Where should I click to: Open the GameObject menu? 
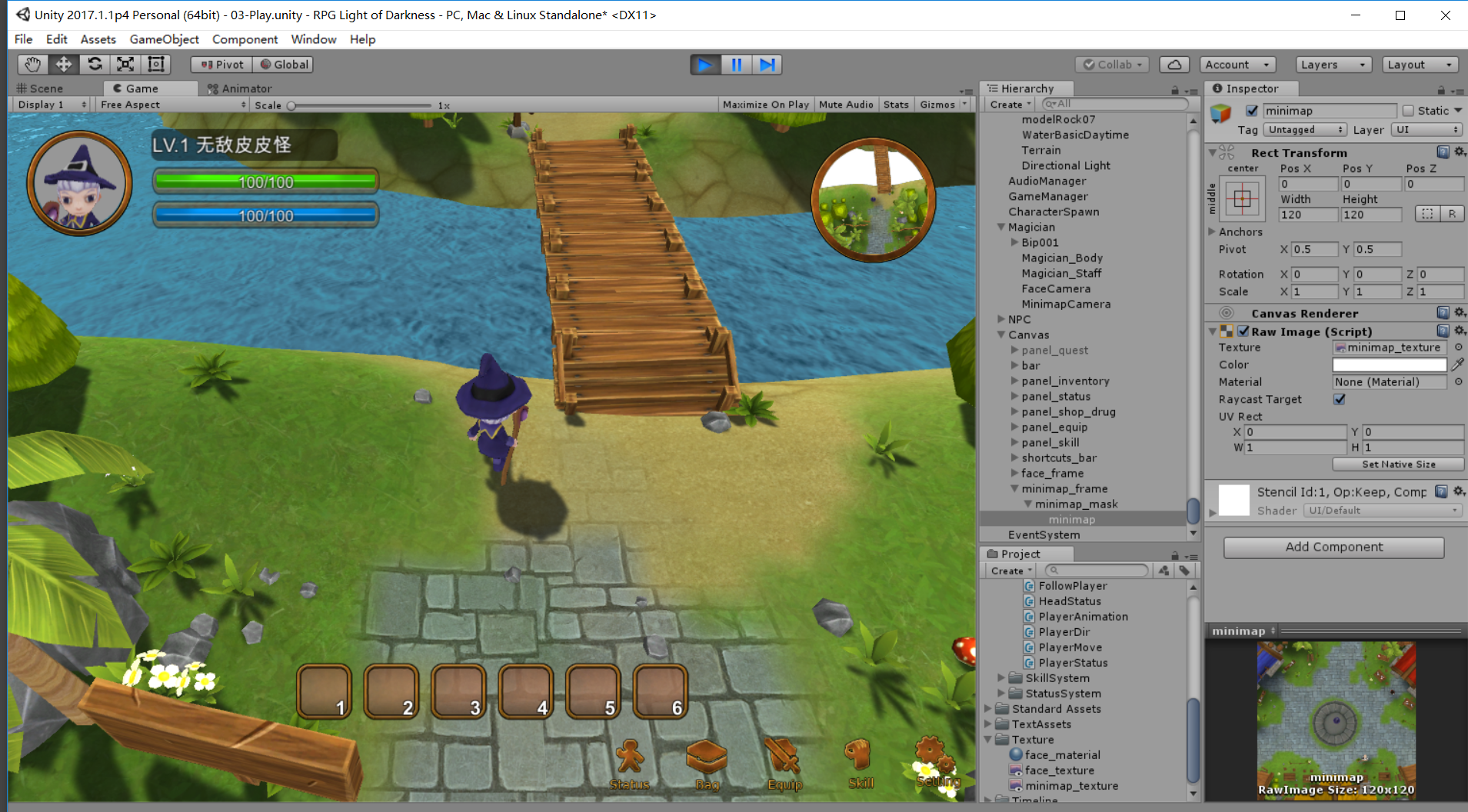point(164,39)
